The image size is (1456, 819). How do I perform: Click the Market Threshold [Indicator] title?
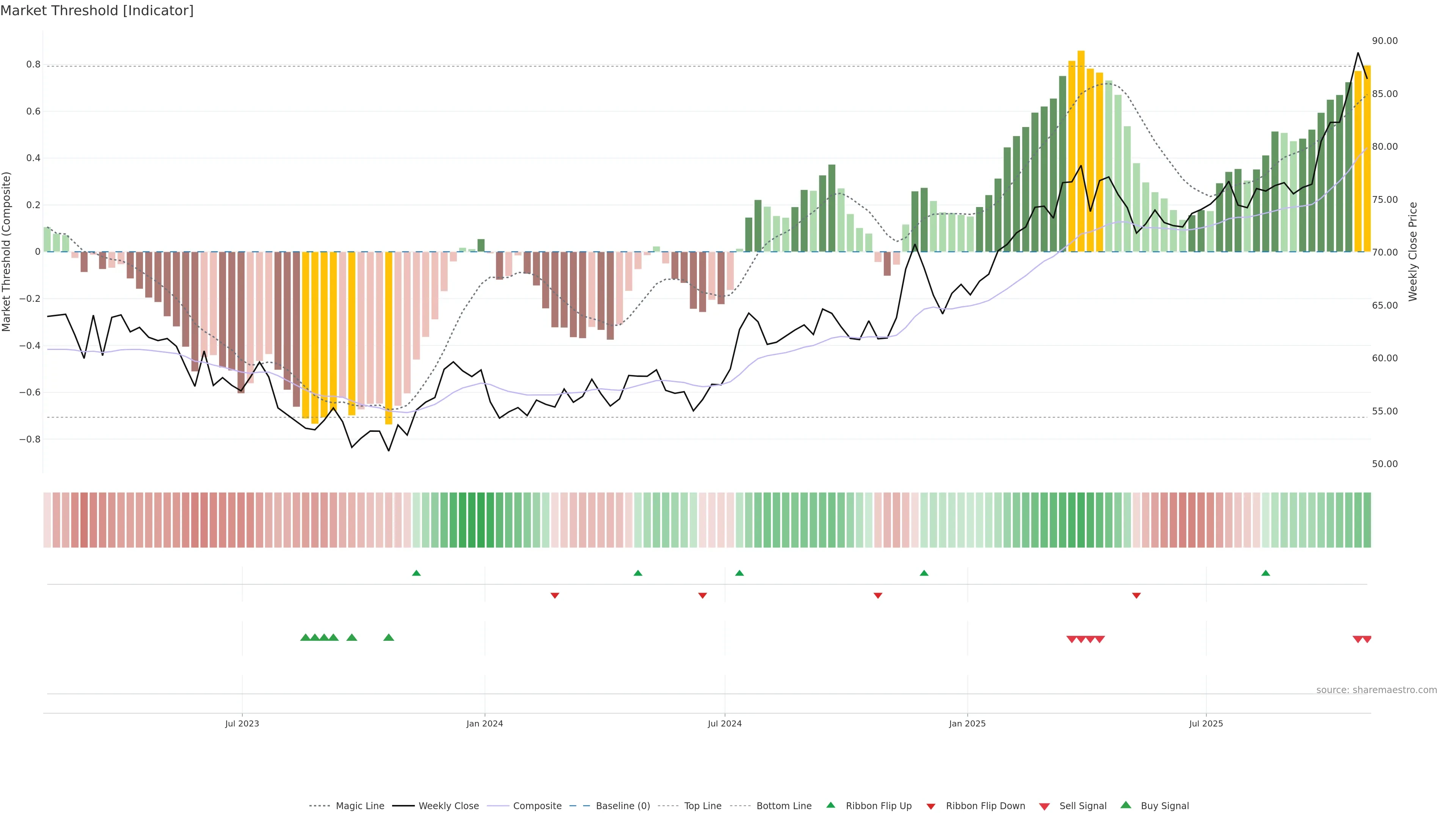click(x=97, y=11)
